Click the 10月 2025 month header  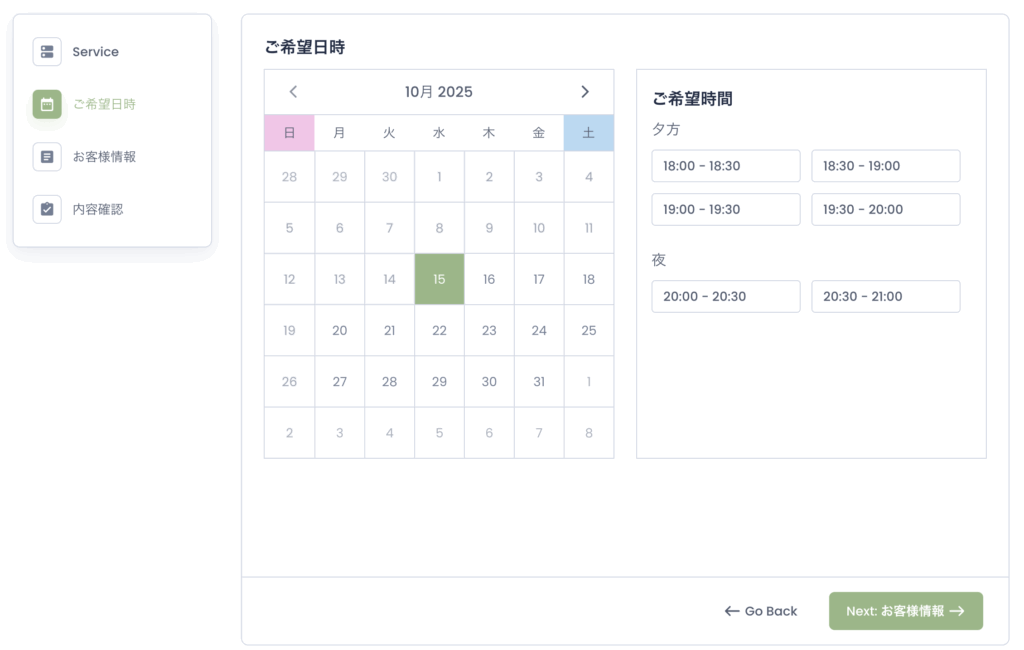click(439, 92)
